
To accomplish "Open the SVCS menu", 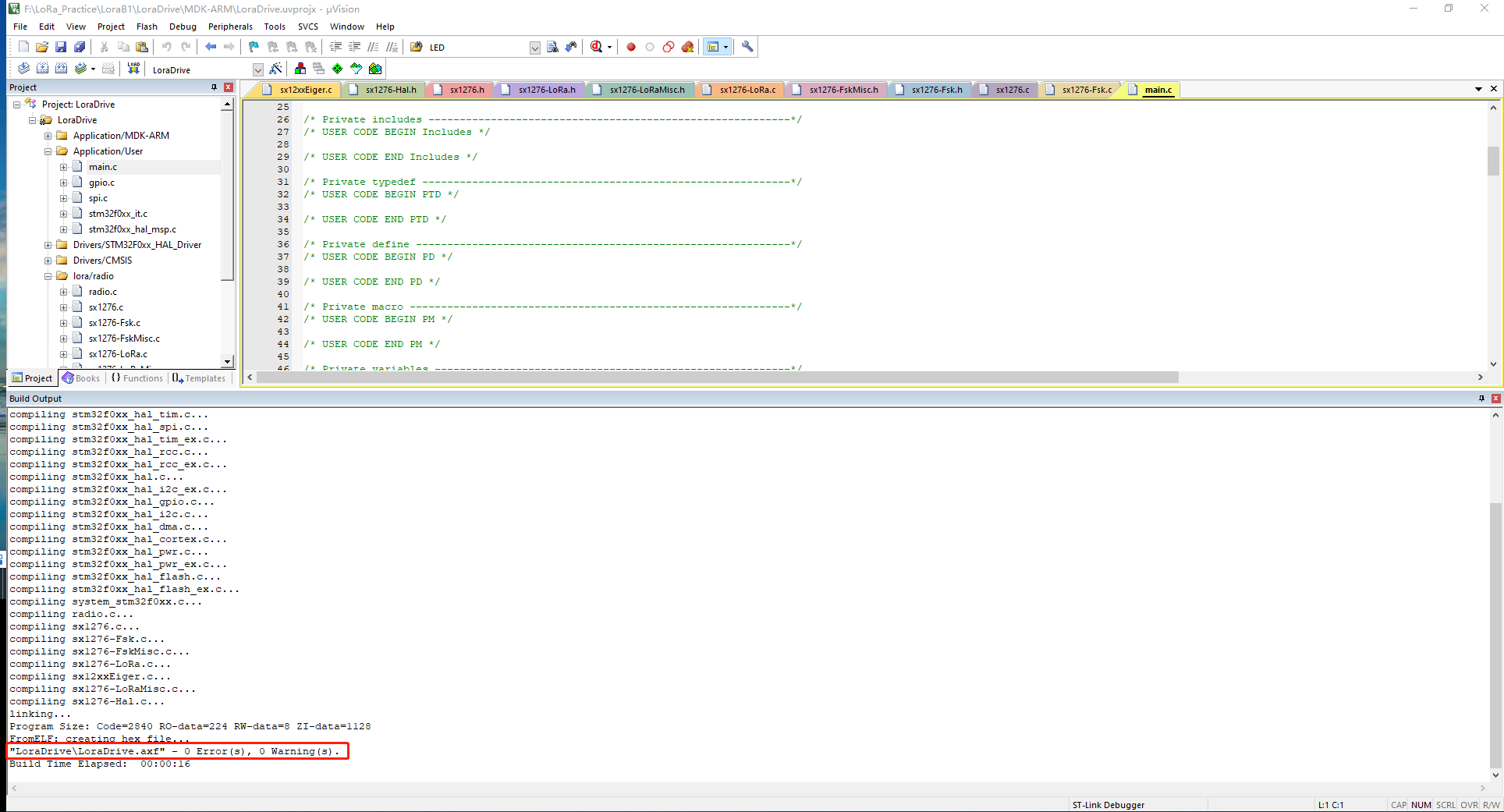I will click(308, 27).
